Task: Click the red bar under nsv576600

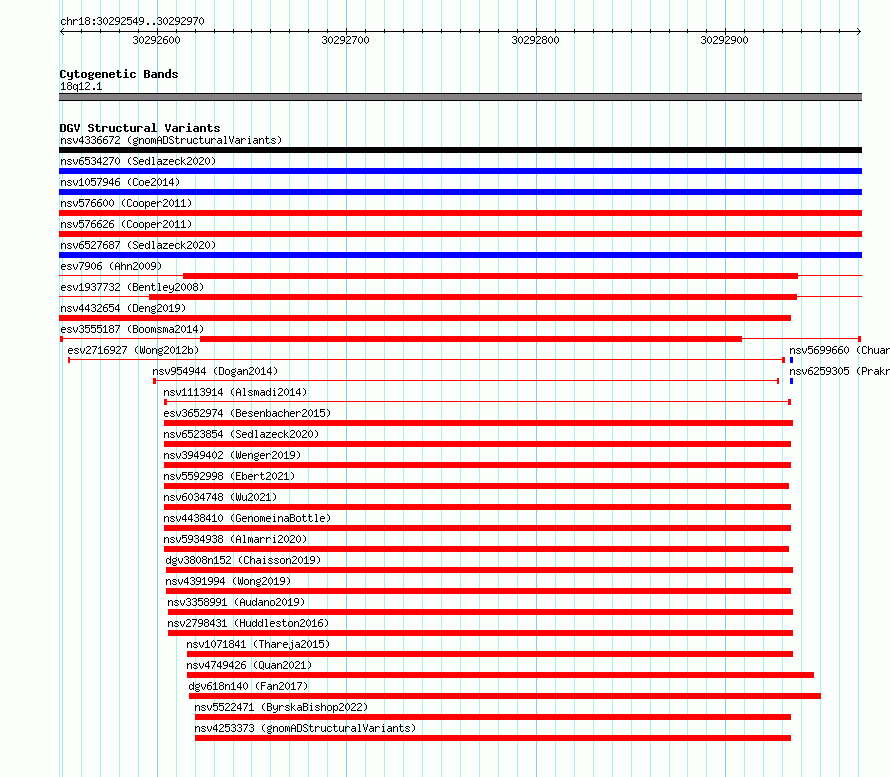Action: point(460,213)
